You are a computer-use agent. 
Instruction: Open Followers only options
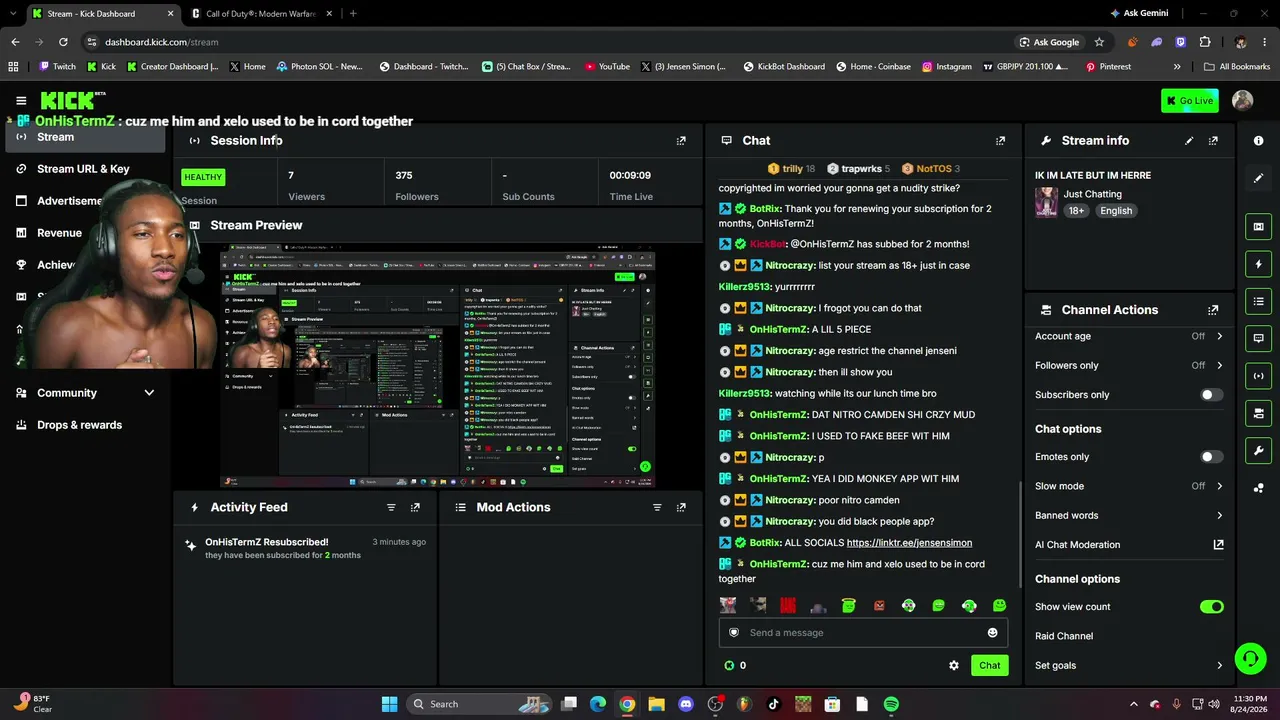tap(1129, 366)
